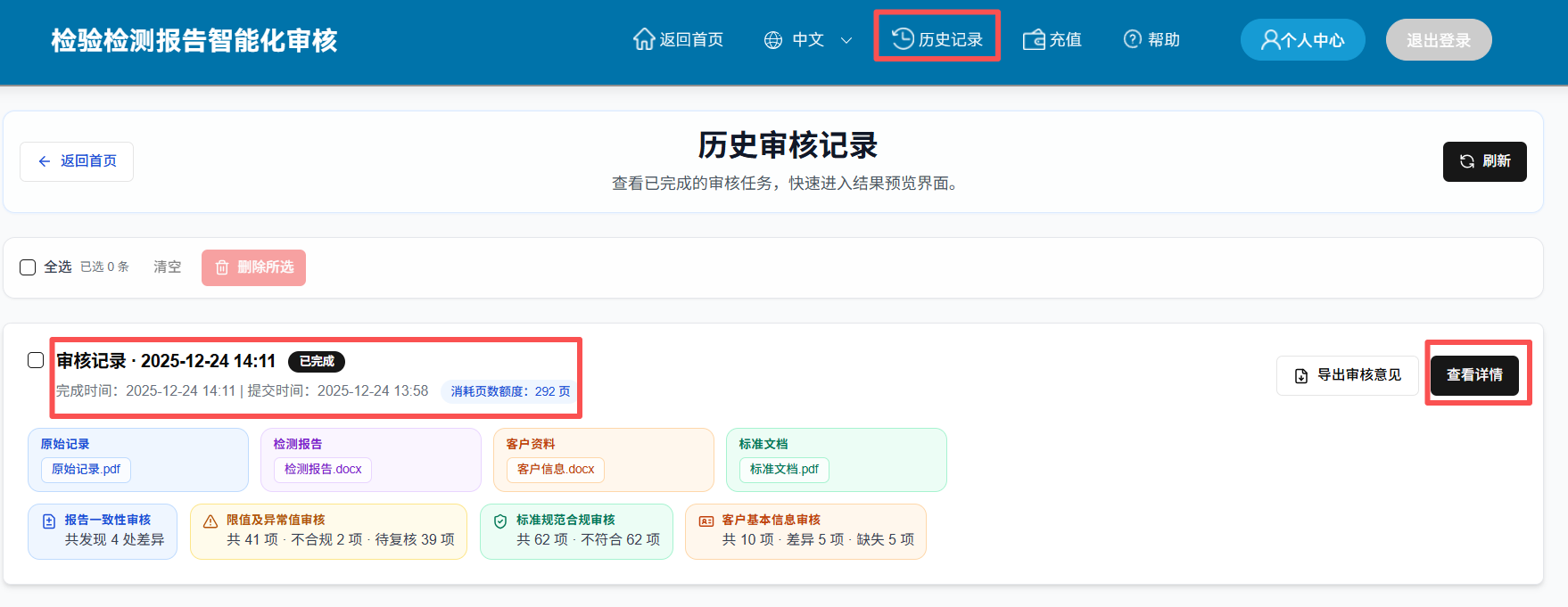1568x607 pixels.
Task: Click the export file icon for 导出审核意见
Action: 1301,376
